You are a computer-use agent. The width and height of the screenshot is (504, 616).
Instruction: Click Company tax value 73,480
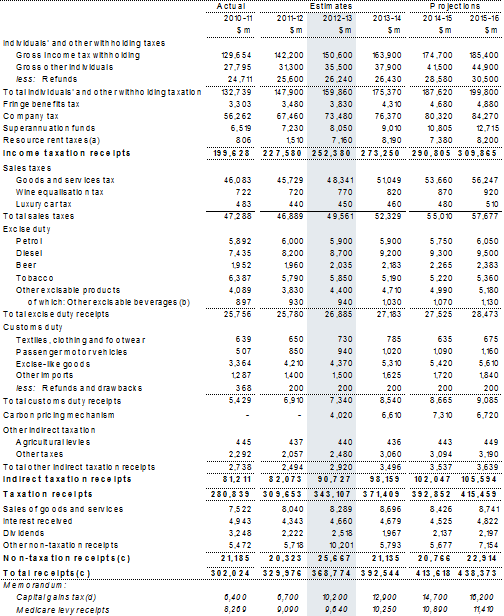pos(338,116)
